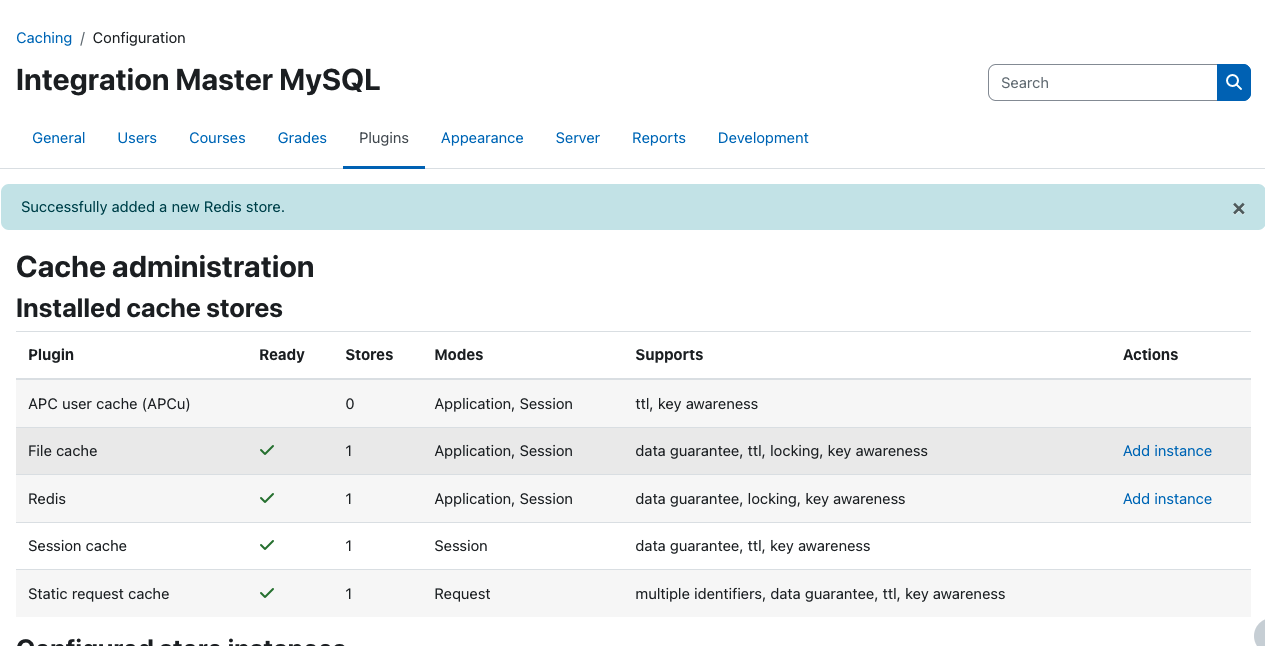Click the Static request cache ready checkmark
Viewport: 1265px width, 646px height.
(267, 593)
